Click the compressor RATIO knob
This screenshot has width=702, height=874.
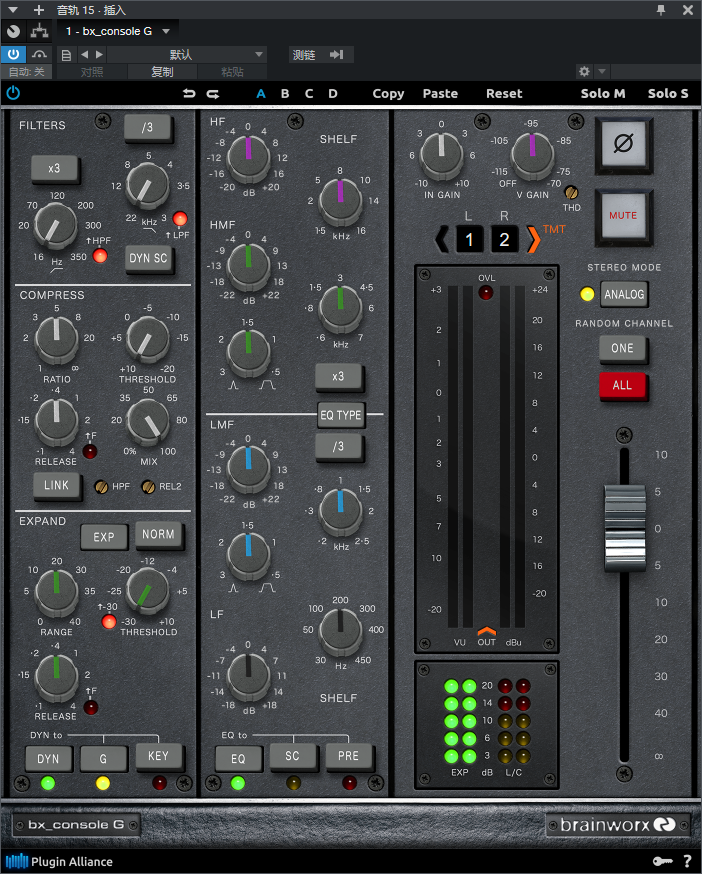(x=56, y=338)
